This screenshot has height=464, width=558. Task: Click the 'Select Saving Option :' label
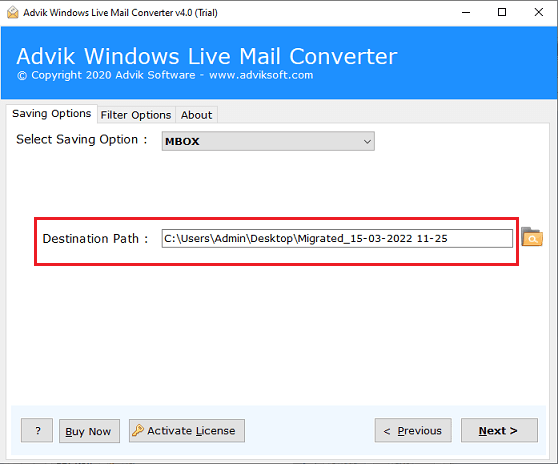(x=81, y=139)
